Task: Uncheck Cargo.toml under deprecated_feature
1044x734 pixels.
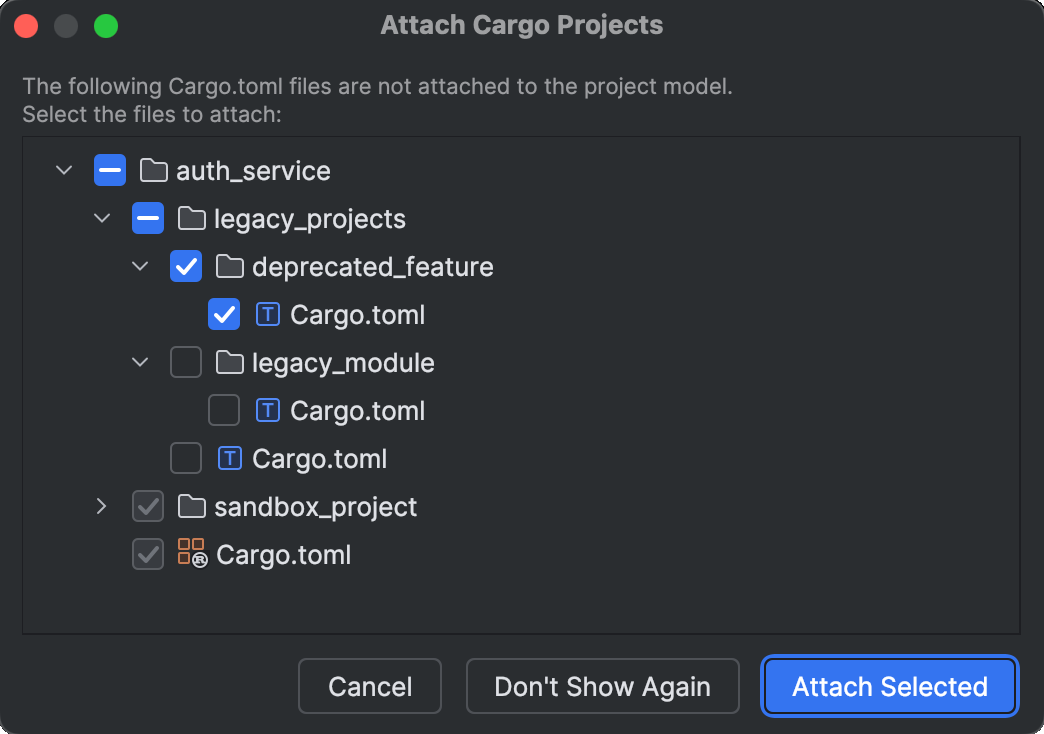Action: pos(224,314)
